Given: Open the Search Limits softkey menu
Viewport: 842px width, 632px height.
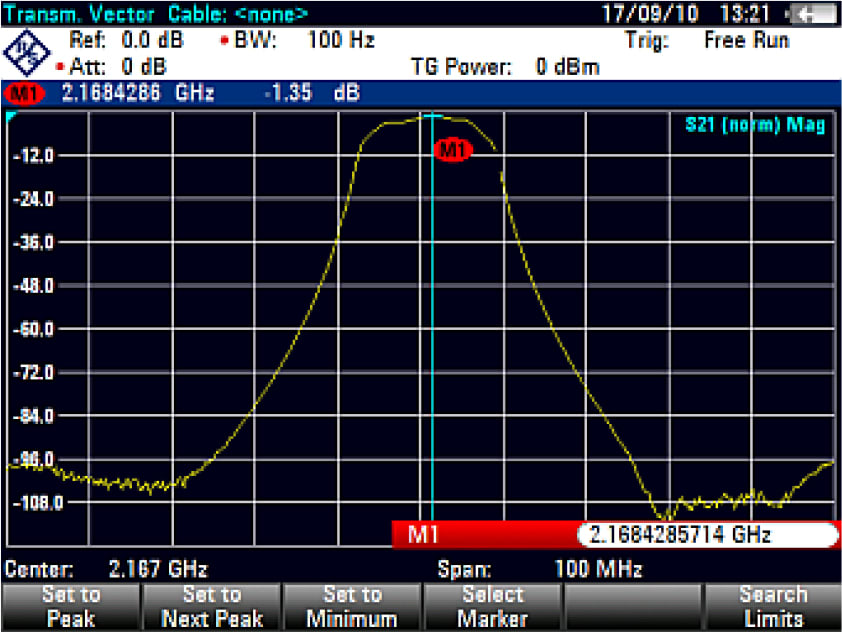Looking at the screenshot, I should point(775,603).
